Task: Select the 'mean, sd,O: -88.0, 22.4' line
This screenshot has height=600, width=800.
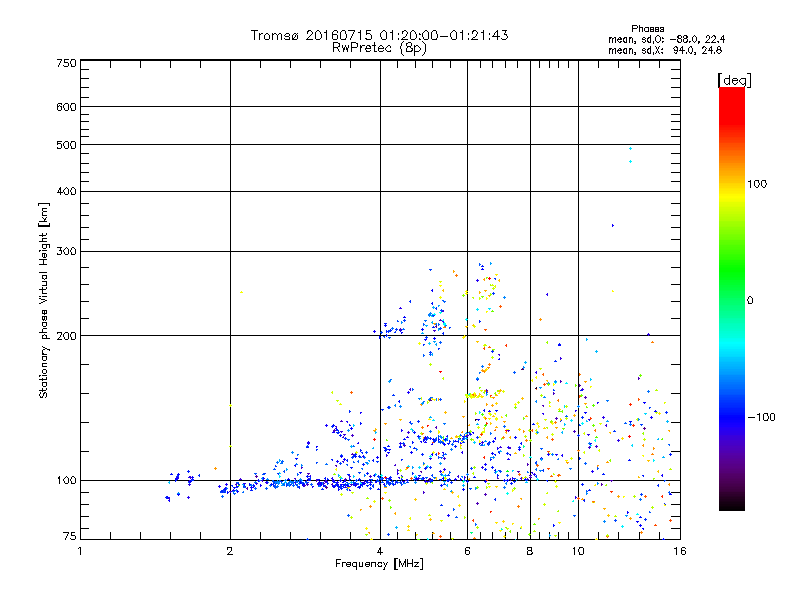Action: [x=666, y=39]
